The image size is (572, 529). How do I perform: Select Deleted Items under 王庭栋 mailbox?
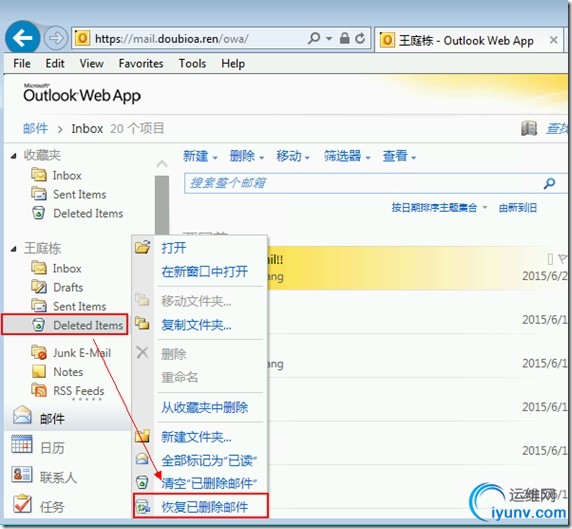tap(88, 325)
